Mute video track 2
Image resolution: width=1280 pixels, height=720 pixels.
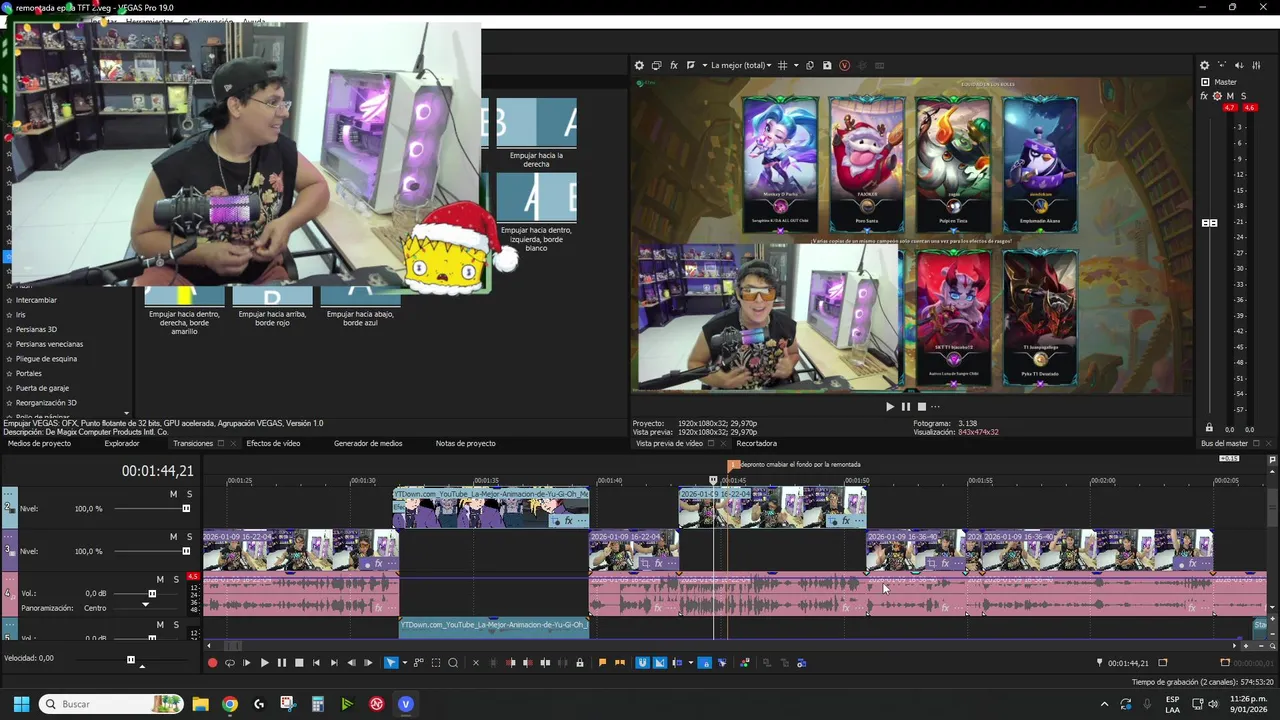[173, 494]
